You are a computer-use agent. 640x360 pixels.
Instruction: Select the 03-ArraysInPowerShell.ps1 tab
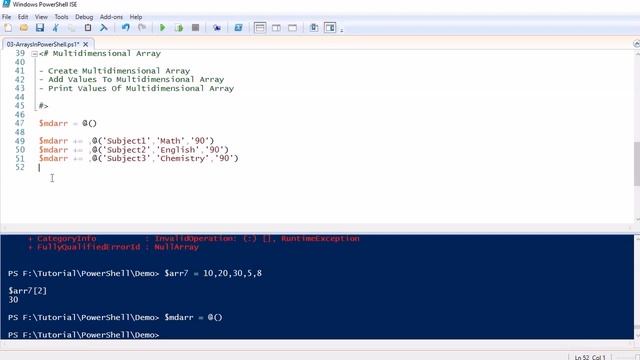point(42,44)
